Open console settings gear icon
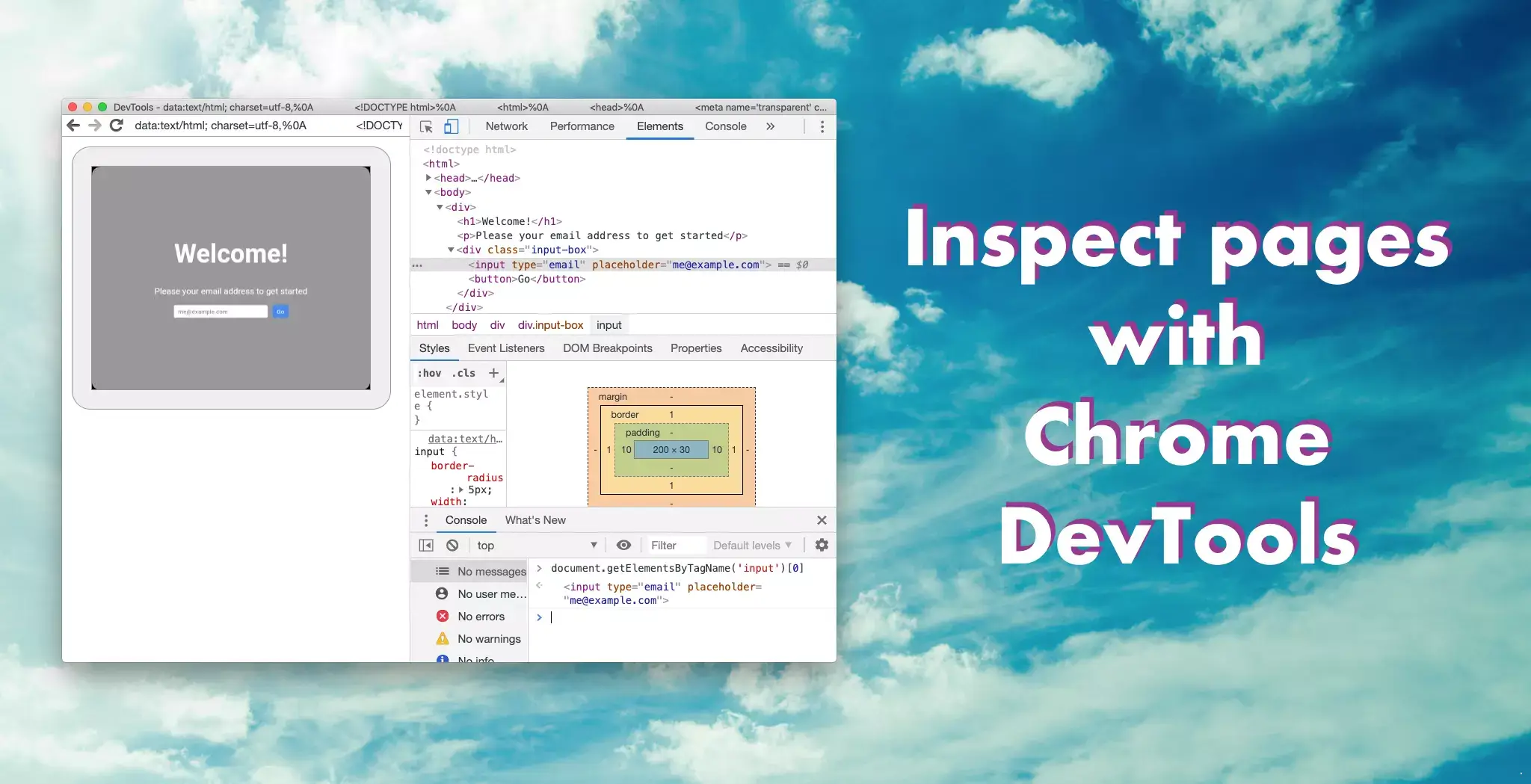Screen dimensions: 1531x784 pos(822,545)
